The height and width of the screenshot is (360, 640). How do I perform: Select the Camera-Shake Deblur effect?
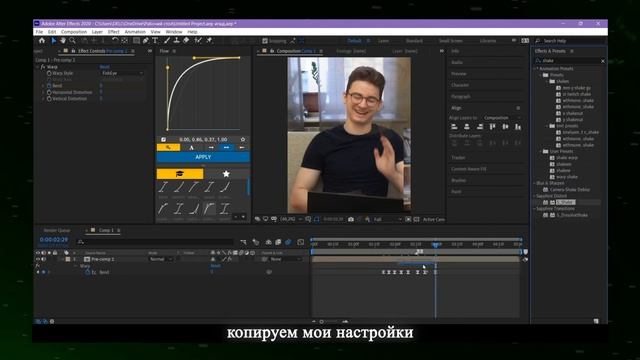(x=569, y=190)
